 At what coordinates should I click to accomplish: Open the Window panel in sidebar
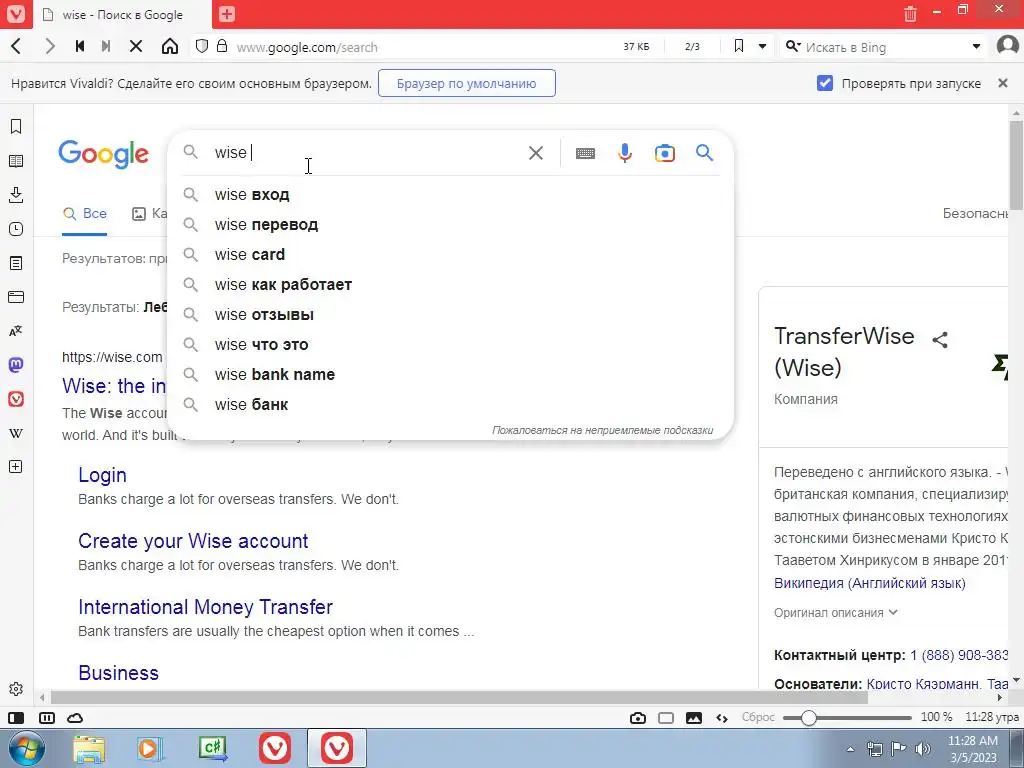click(x=16, y=296)
